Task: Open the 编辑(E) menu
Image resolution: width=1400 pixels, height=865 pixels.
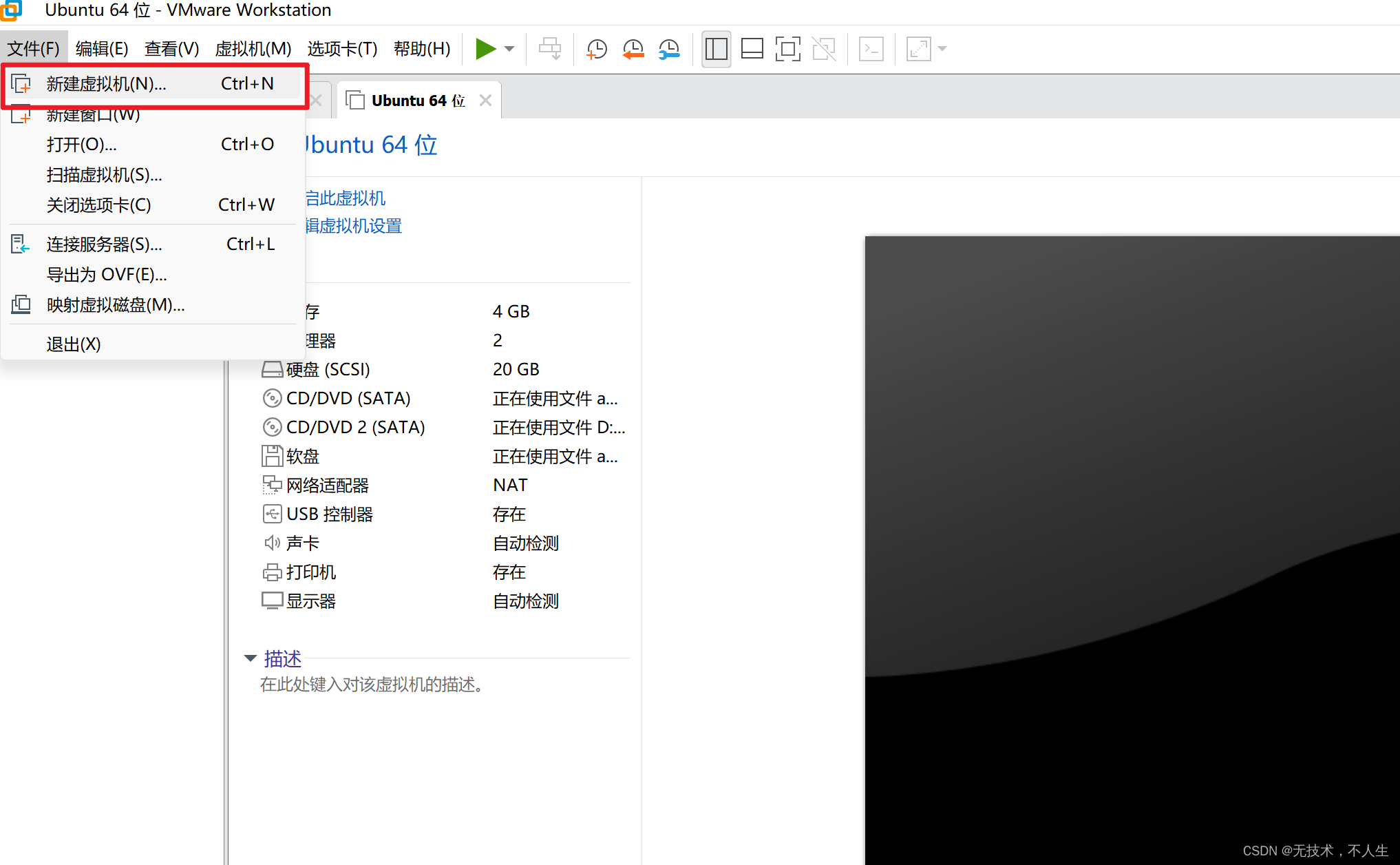Action: [x=102, y=49]
